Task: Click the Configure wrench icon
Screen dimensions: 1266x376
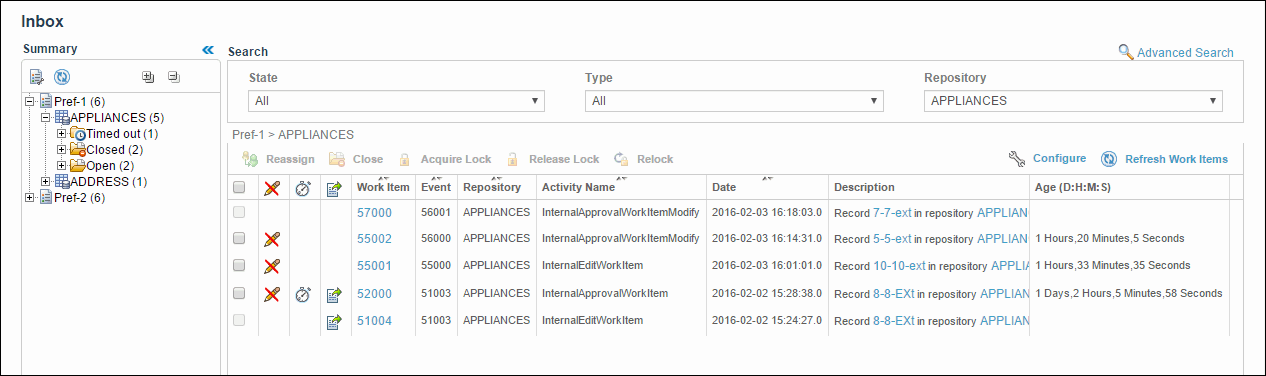Action: [1017, 159]
